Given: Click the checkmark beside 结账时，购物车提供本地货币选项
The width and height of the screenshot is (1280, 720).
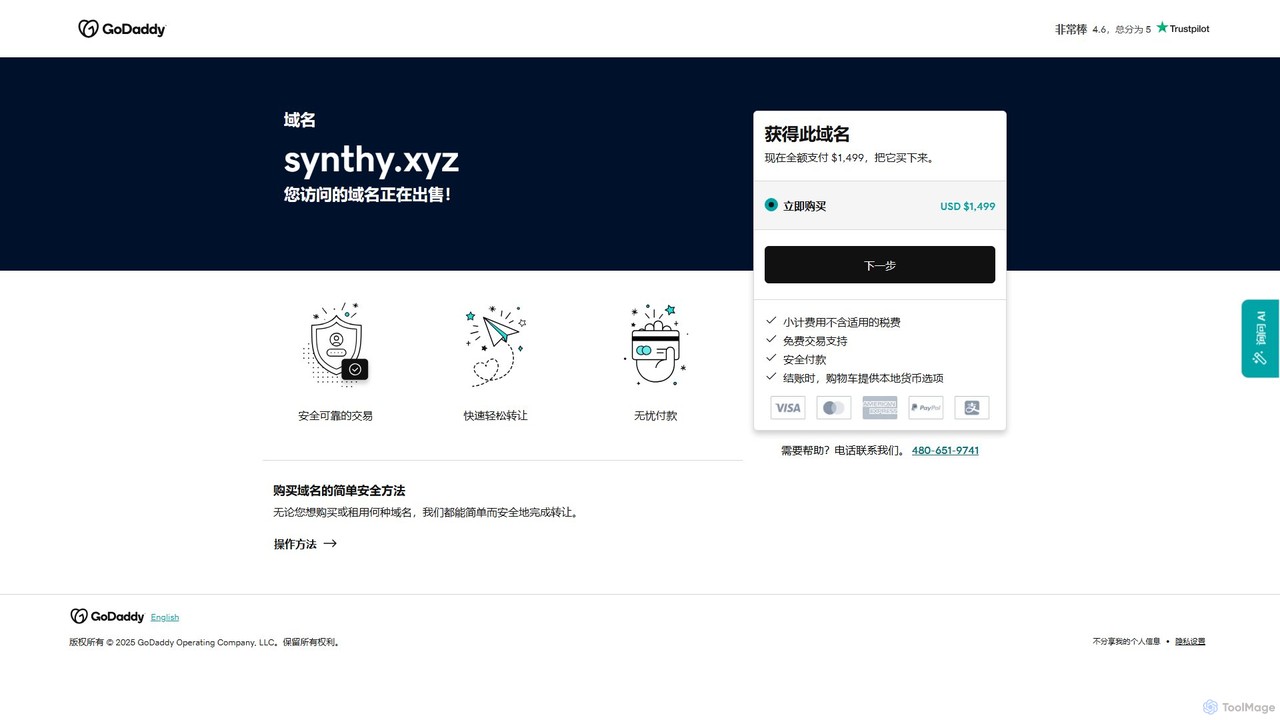Looking at the screenshot, I should pyautogui.click(x=771, y=376).
